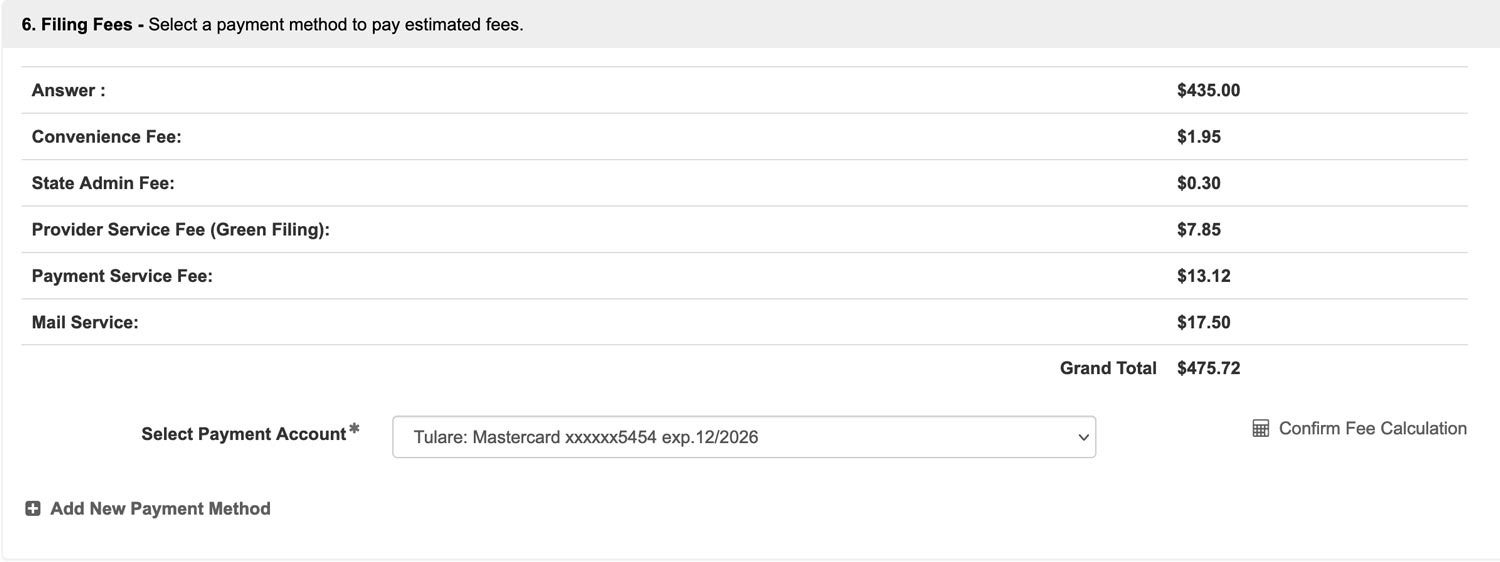Click the Convenience Fee label
The height and width of the screenshot is (562, 1500).
tap(106, 136)
